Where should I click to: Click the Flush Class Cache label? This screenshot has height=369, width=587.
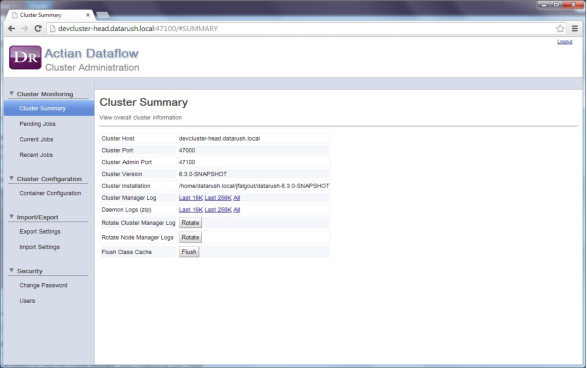point(127,252)
